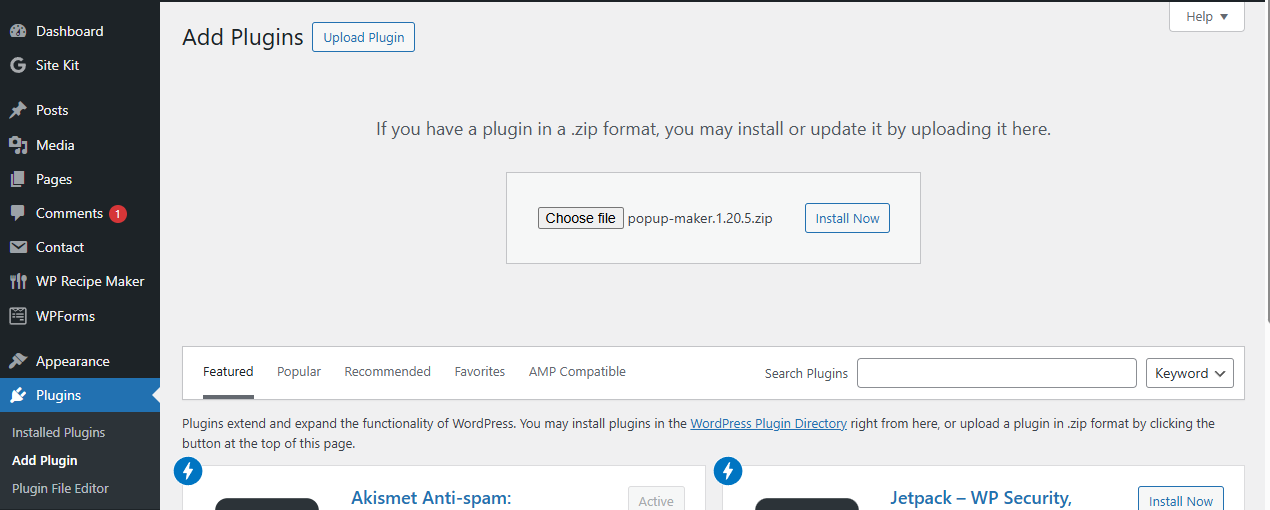Viewport: 1270px width, 510px height.
Task: Click the WPForms icon in sidebar
Action: 18,316
